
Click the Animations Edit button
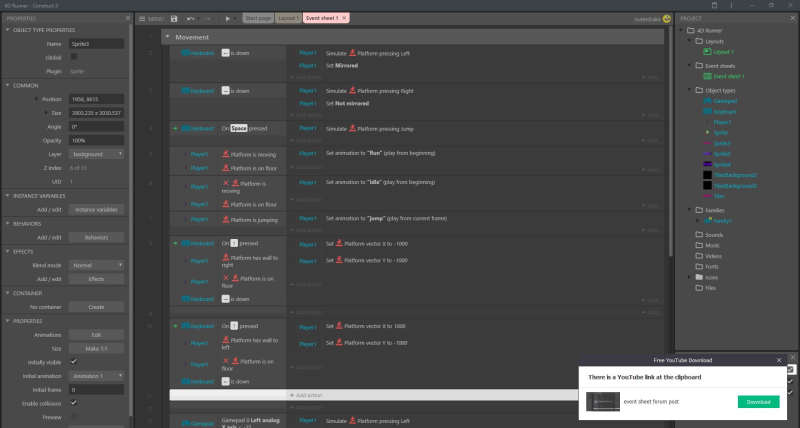click(96, 335)
